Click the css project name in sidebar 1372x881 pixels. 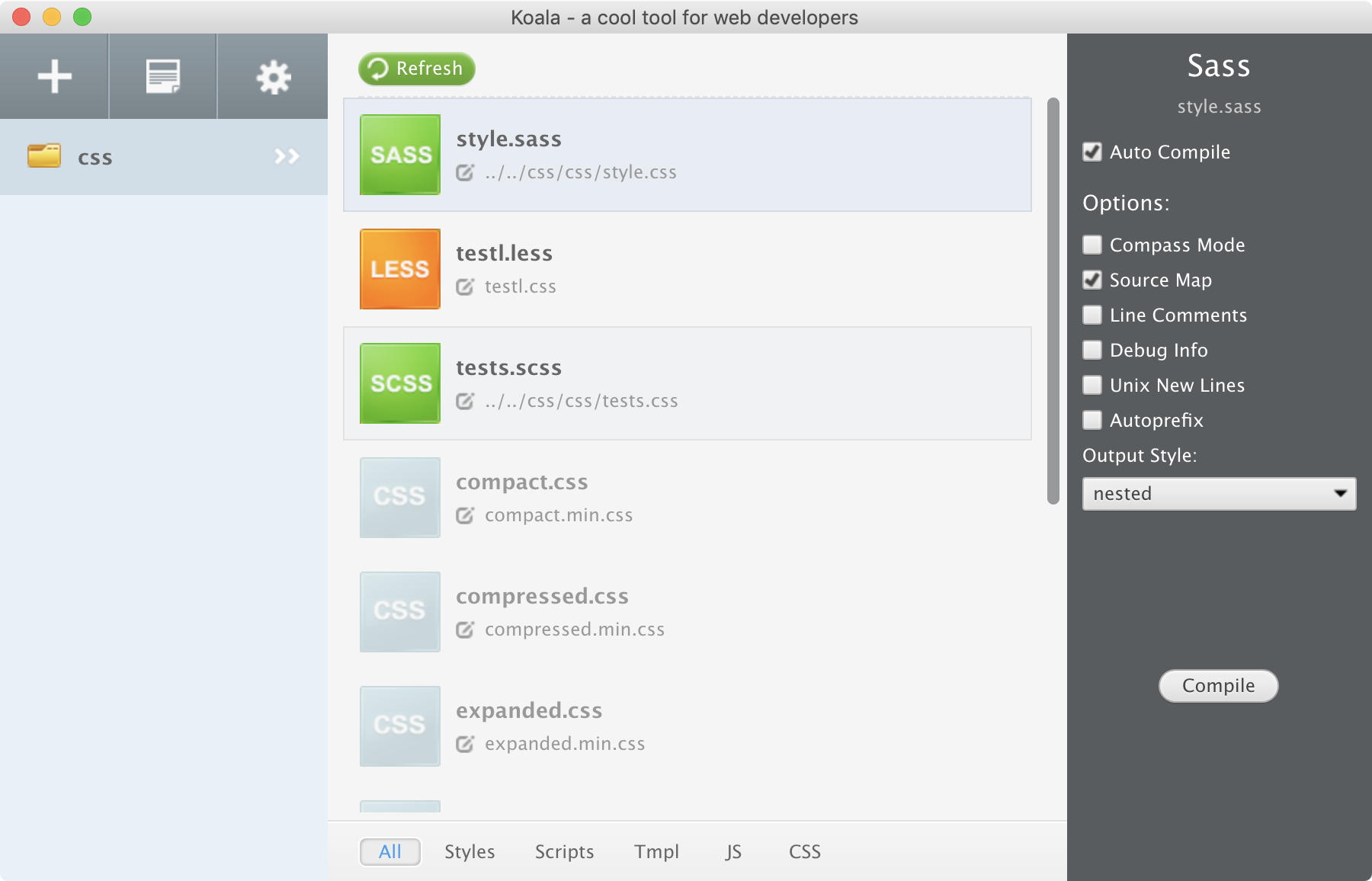point(95,158)
